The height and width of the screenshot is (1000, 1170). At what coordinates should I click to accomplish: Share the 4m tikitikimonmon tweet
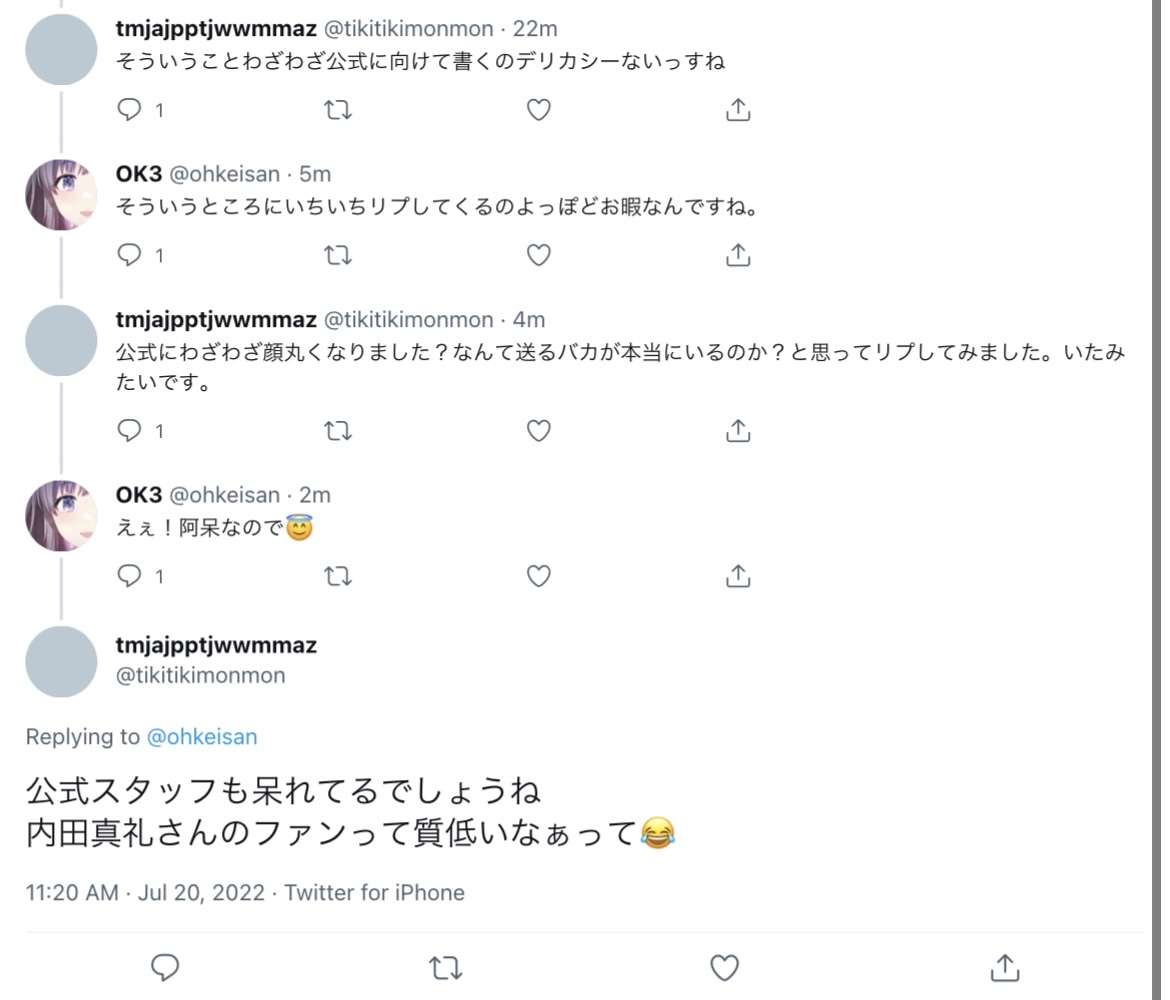click(x=737, y=430)
